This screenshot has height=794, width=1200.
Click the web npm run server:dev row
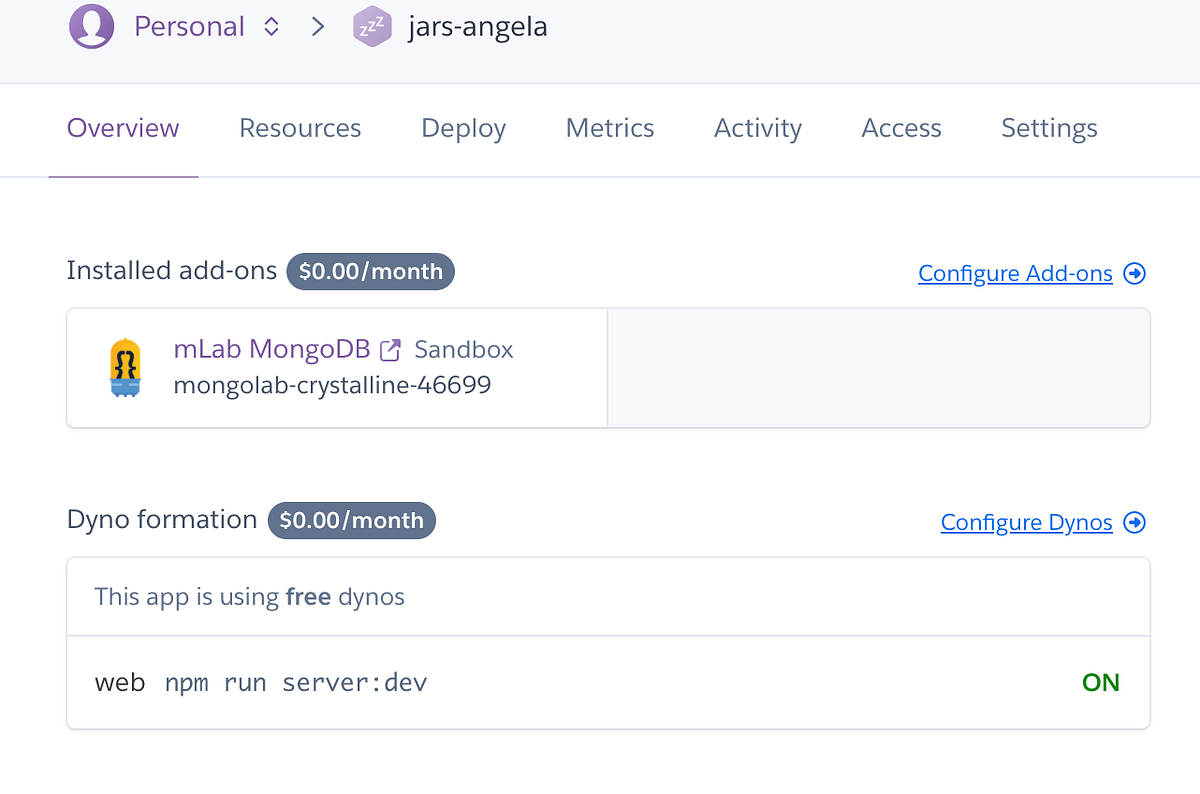(261, 683)
